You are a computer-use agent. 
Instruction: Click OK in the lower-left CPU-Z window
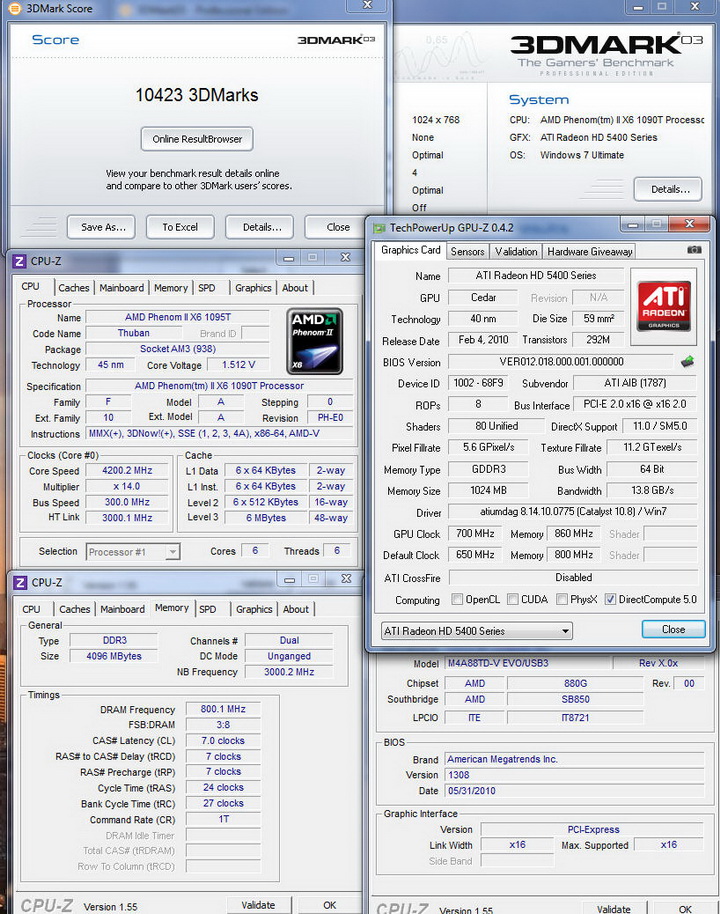pyautogui.click(x=330, y=905)
